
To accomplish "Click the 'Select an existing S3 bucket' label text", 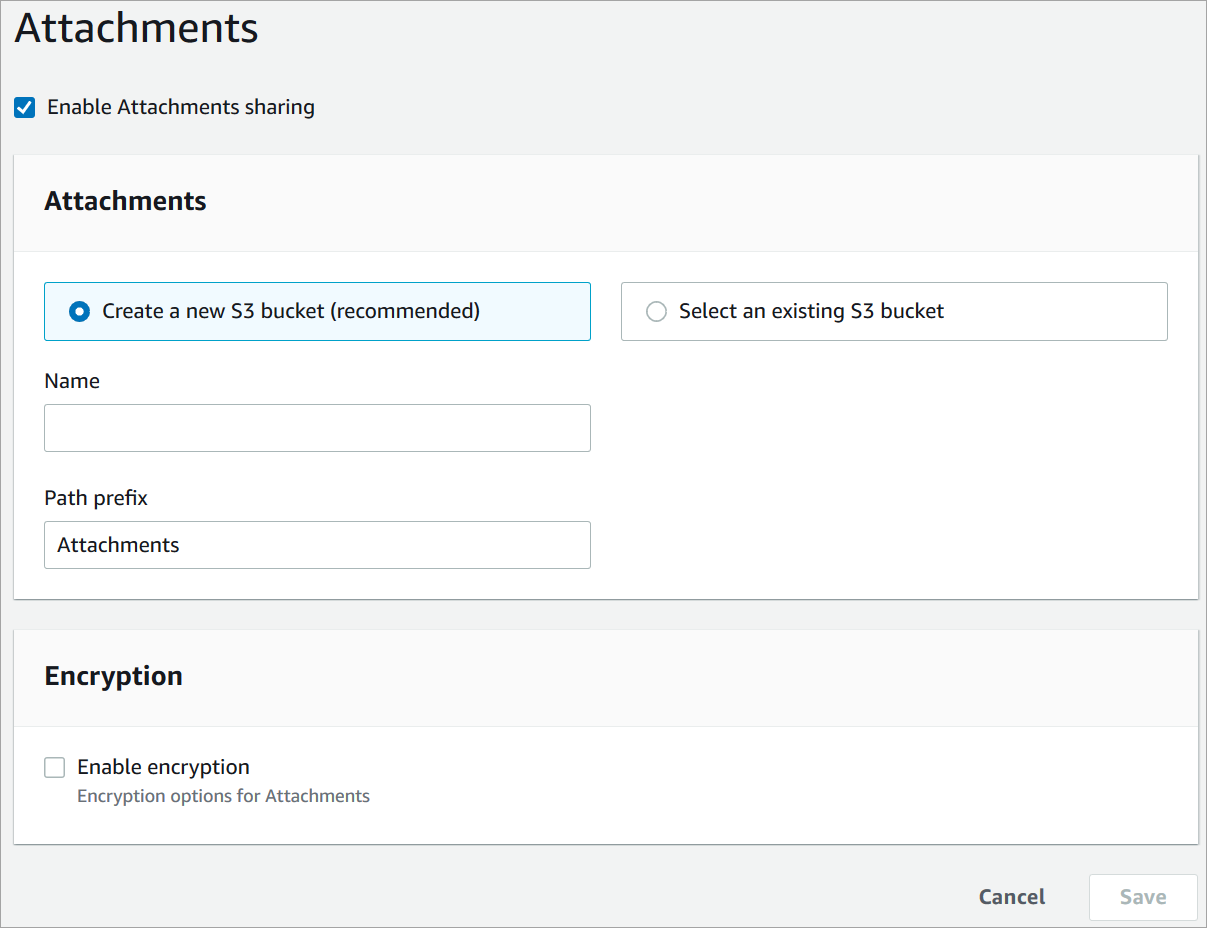I will (x=811, y=311).
